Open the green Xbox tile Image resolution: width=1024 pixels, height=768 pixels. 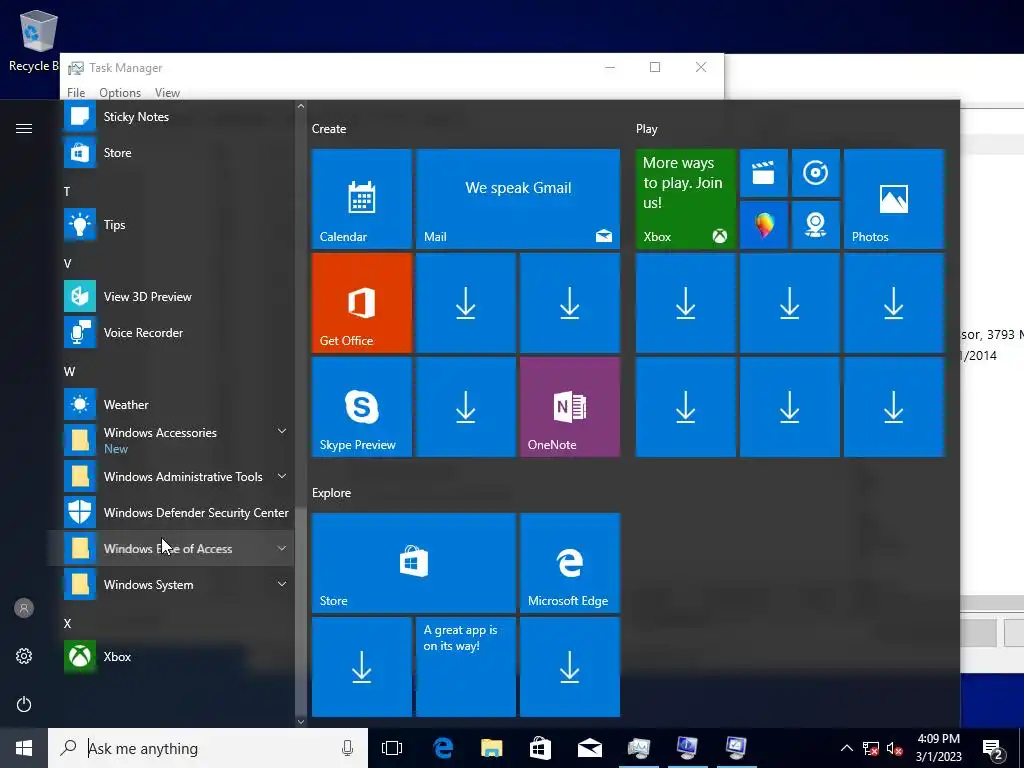[x=686, y=199]
